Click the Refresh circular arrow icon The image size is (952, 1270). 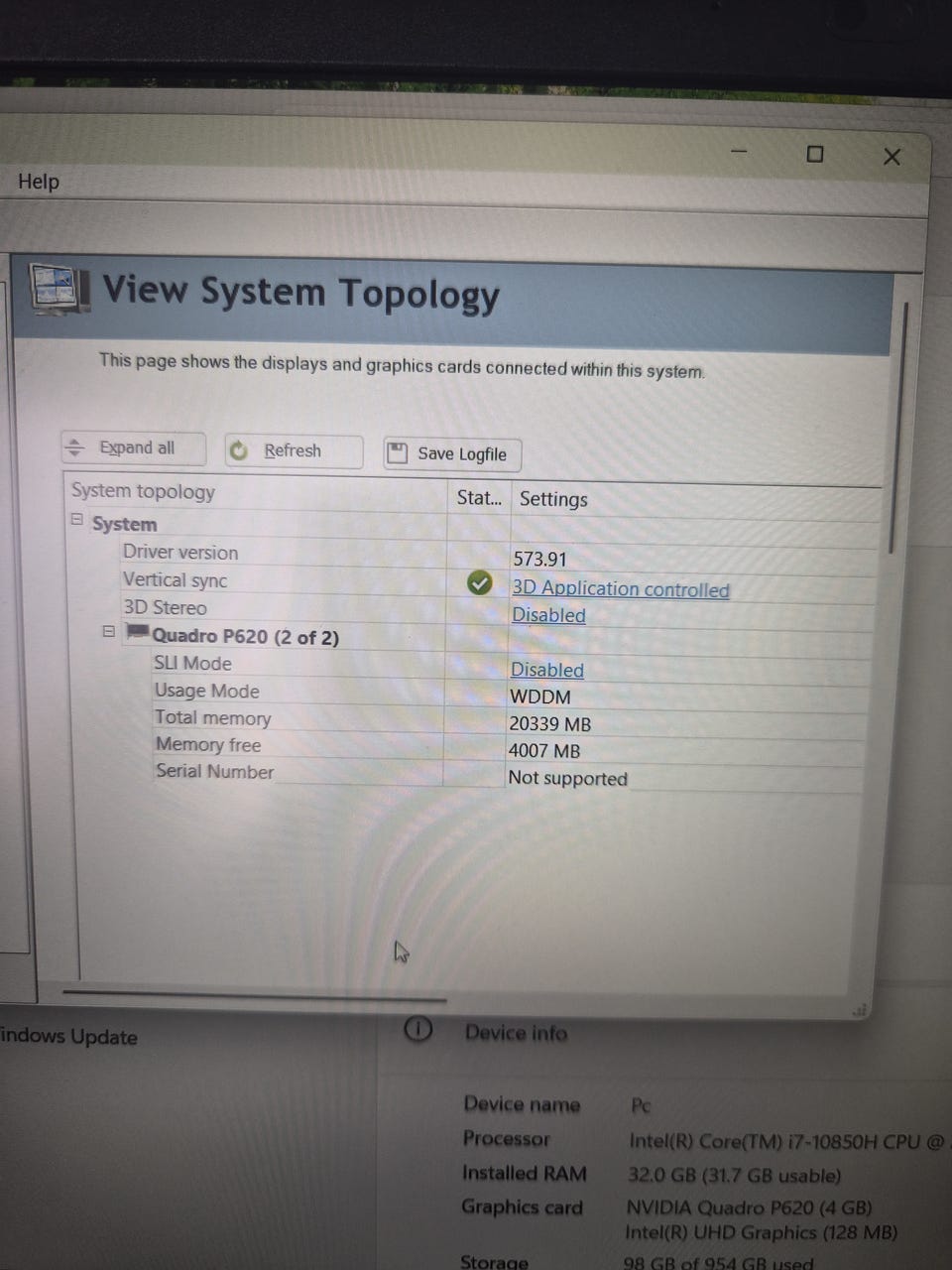238,450
